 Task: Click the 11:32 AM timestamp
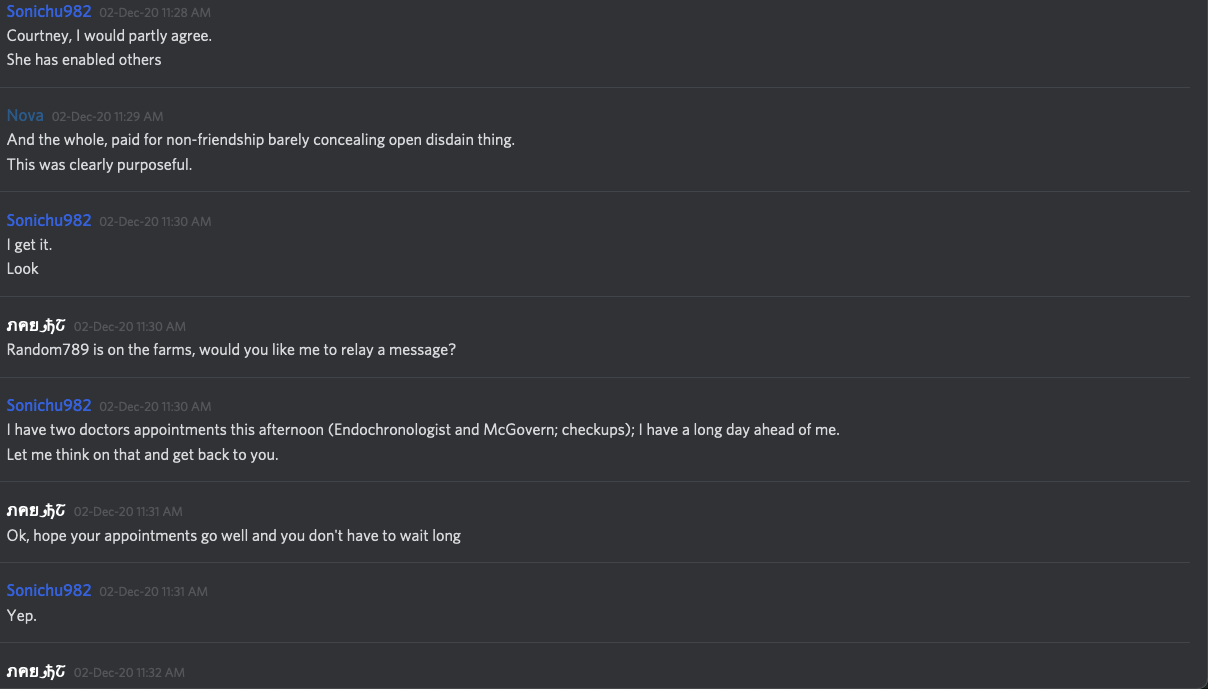129,673
